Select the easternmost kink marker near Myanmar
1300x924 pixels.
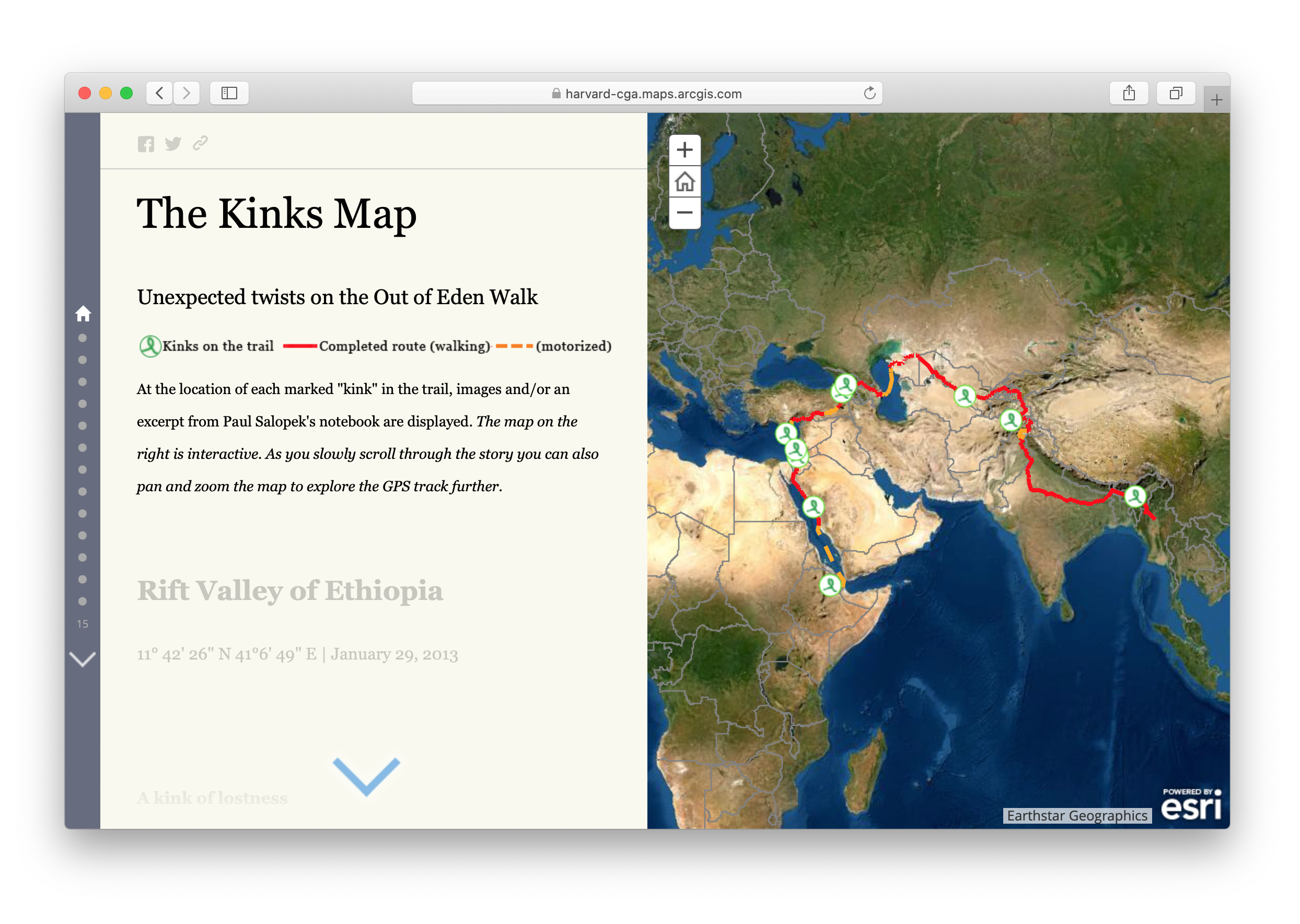coord(1134,496)
